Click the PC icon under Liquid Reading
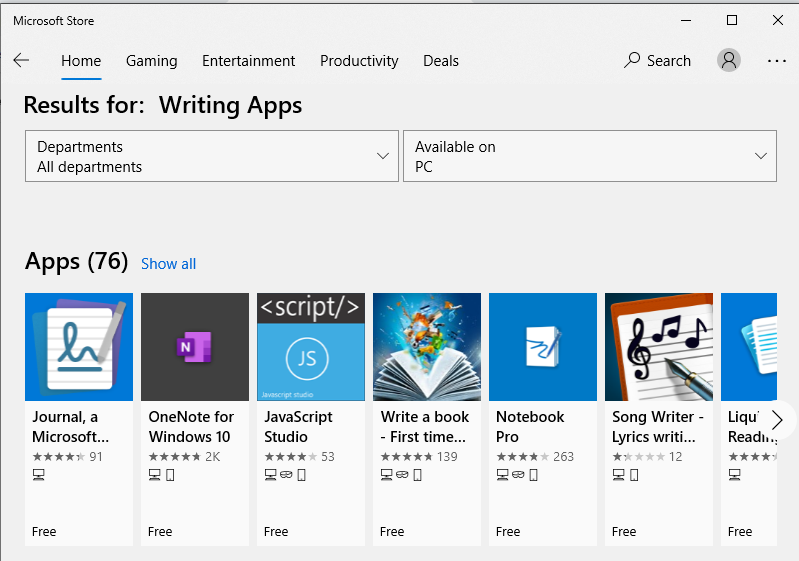Image resolution: width=799 pixels, height=561 pixels. (x=734, y=475)
